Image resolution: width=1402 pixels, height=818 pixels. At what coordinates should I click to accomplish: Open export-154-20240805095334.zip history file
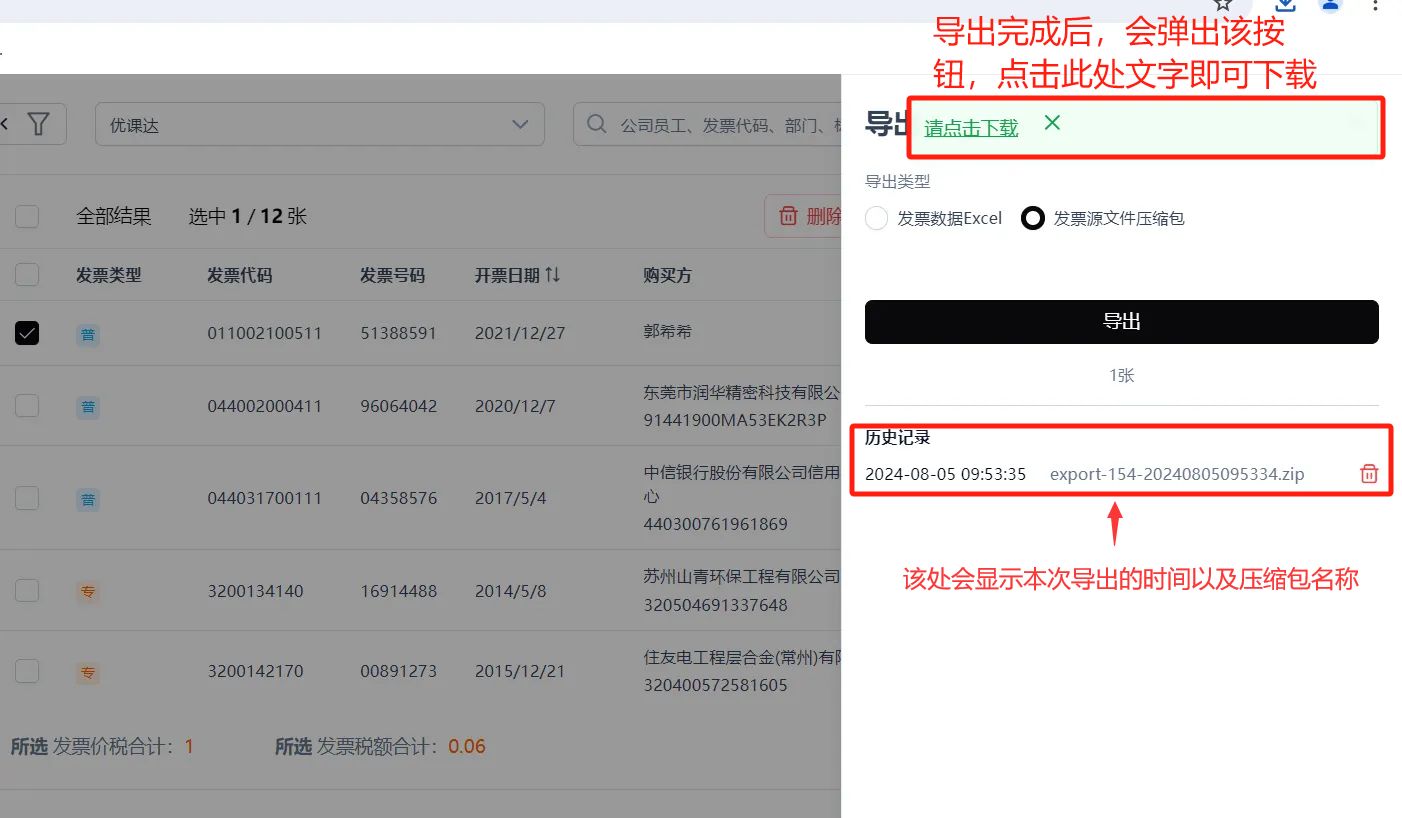tap(1177, 474)
